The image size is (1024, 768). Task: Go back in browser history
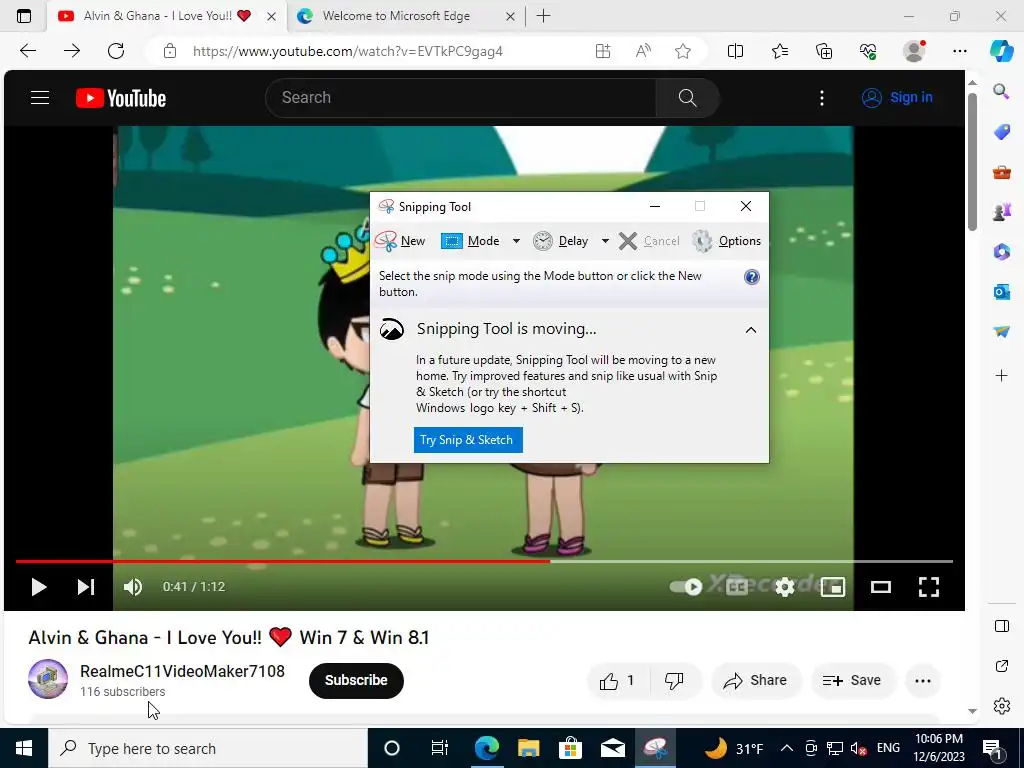(28, 51)
